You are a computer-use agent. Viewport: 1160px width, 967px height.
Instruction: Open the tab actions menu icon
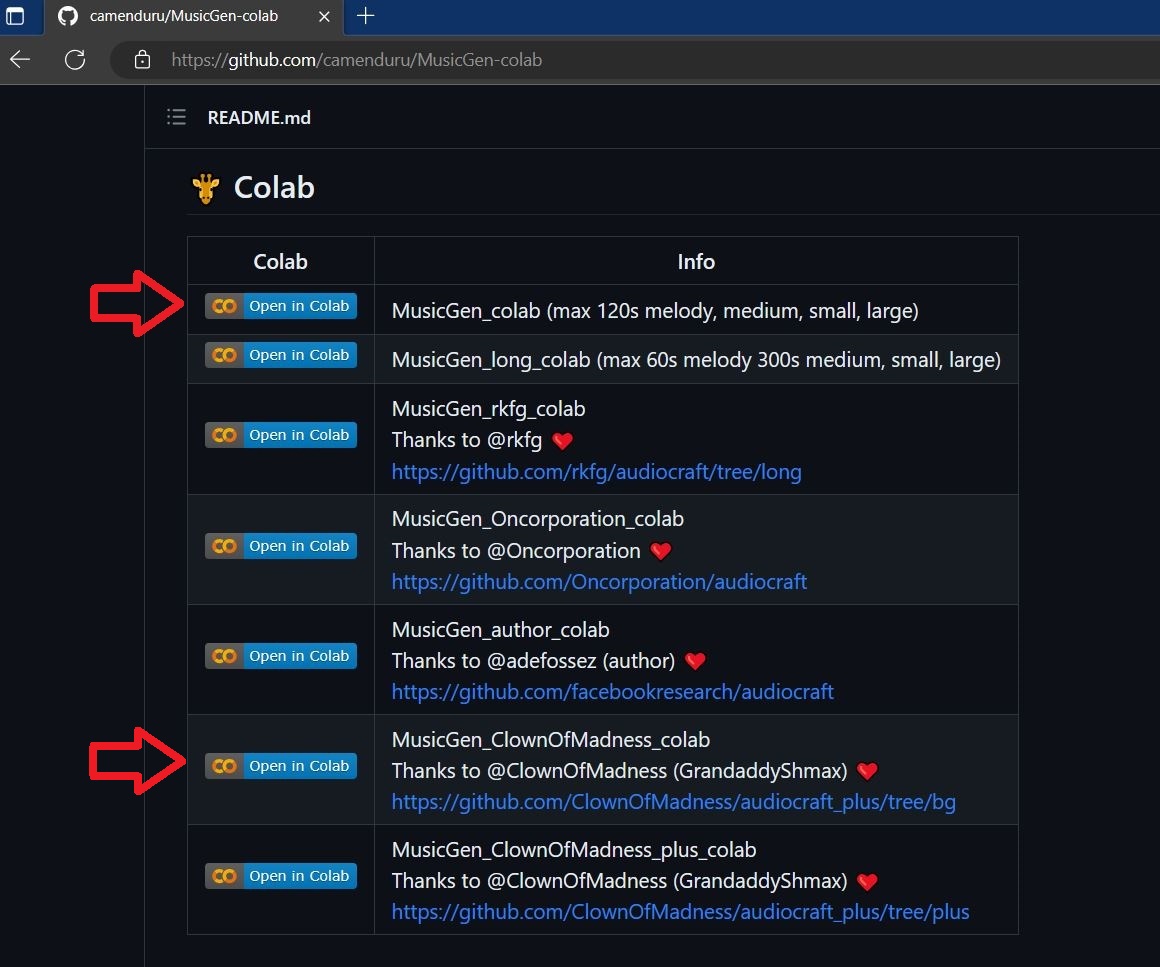15,16
